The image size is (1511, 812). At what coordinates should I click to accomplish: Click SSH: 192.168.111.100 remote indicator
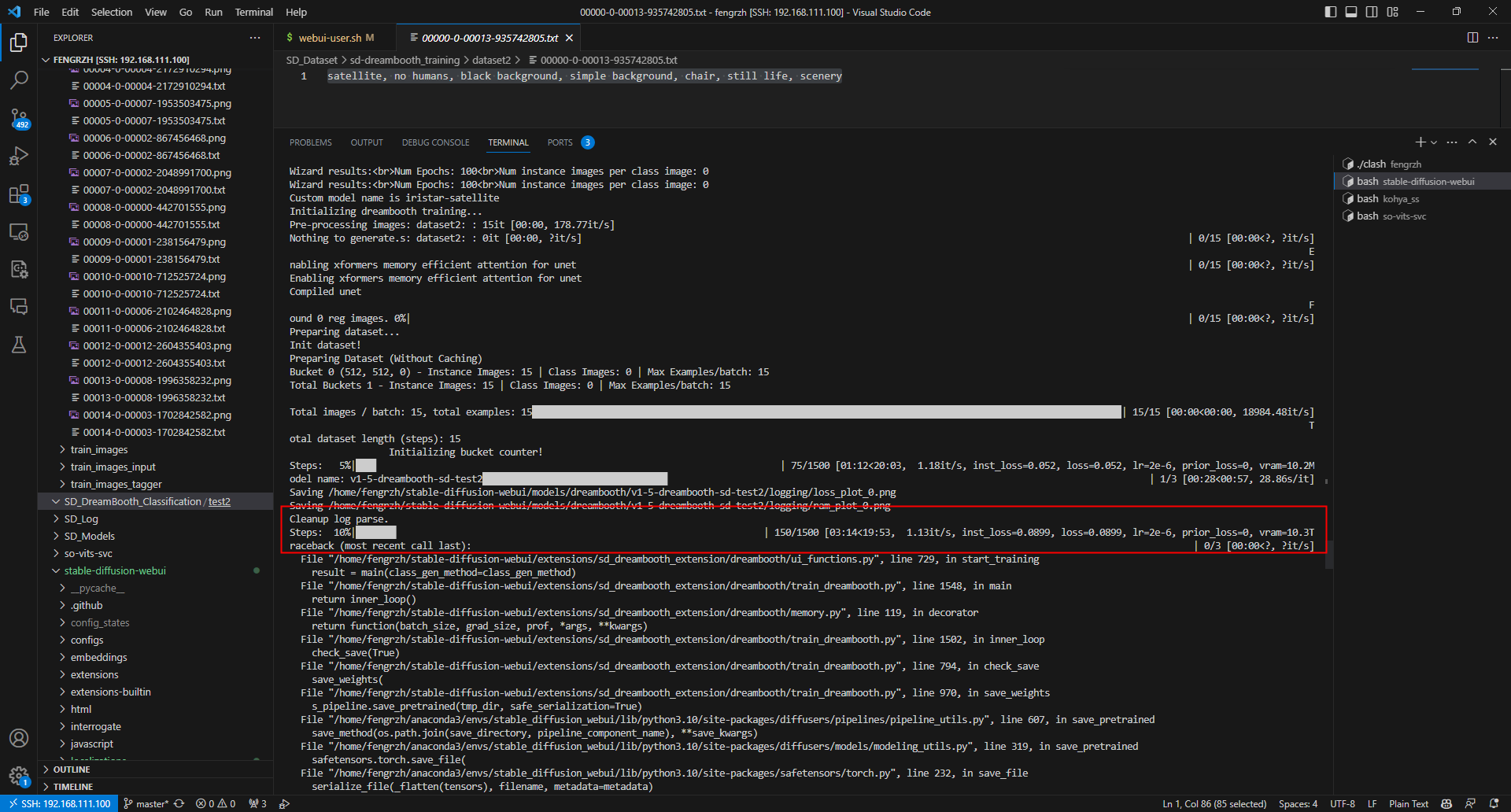coord(59,803)
